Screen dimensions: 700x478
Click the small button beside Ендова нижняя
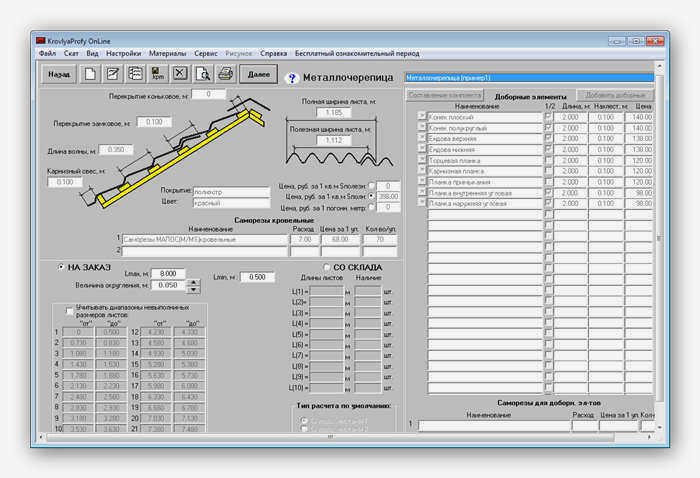click(x=421, y=149)
